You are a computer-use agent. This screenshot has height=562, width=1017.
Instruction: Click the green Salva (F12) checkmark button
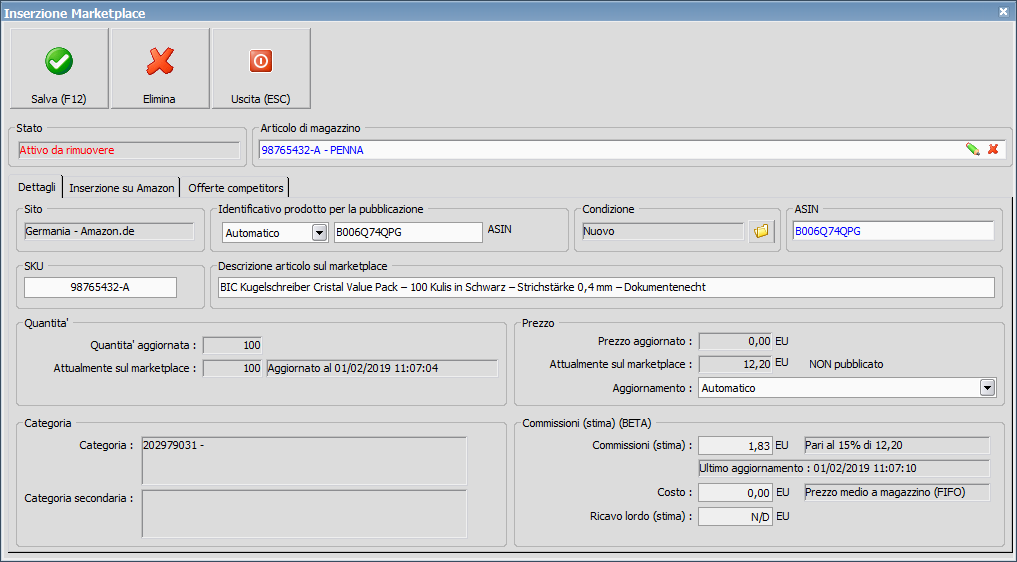click(x=59, y=68)
